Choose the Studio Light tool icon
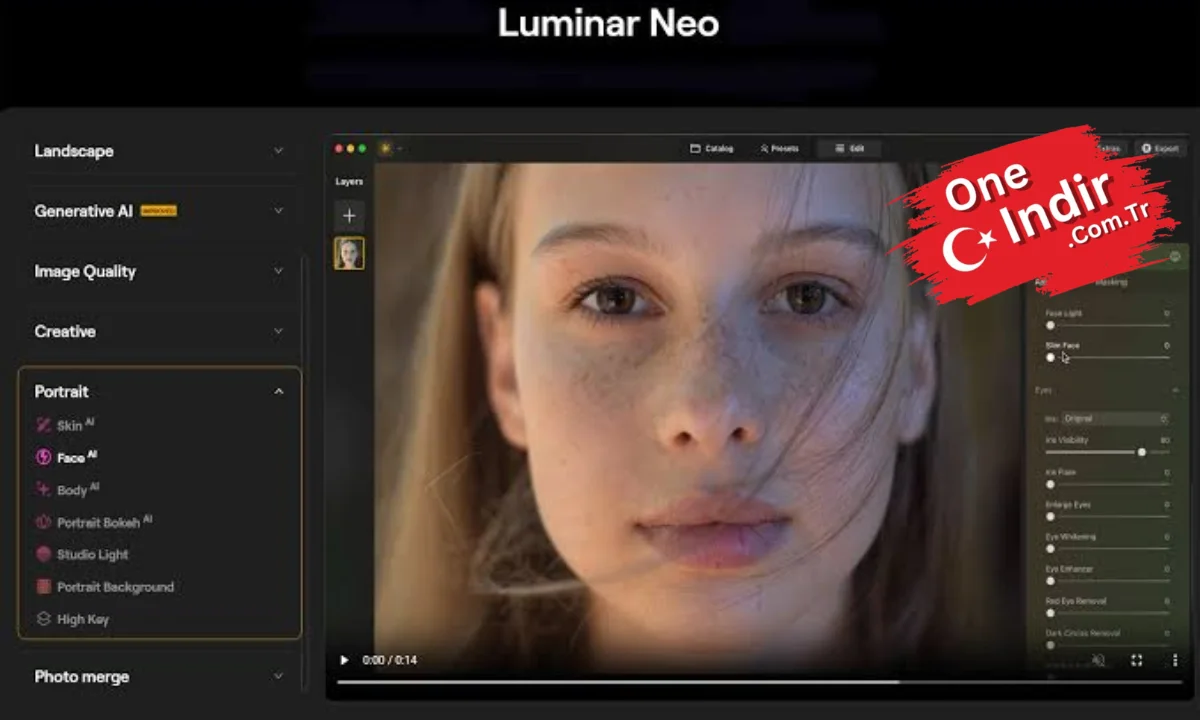The width and height of the screenshot is (1200, 720). pos(43,554)
